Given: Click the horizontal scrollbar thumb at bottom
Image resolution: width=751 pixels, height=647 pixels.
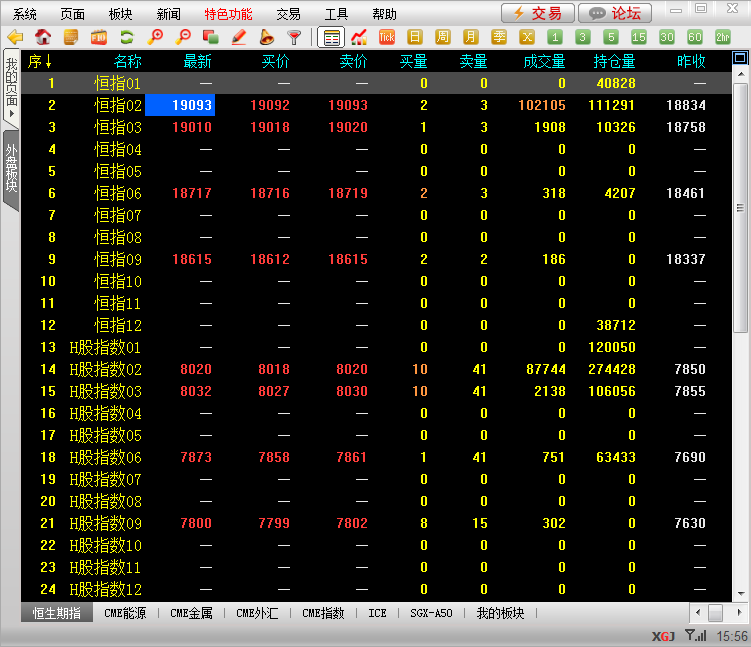Looking at the screenshot, I should [x=715, y=613].
